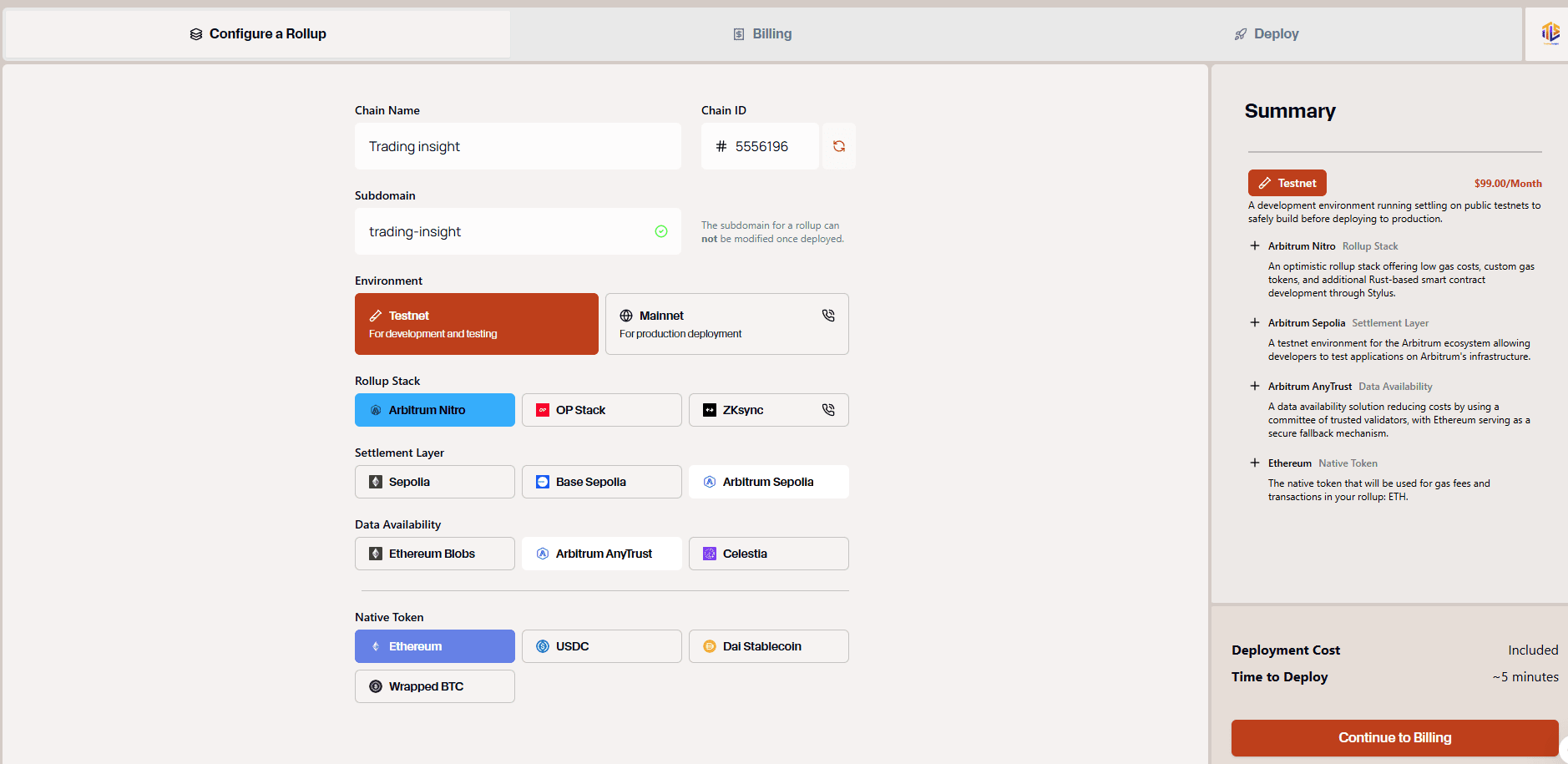Viewport: 1568px width, 764px height.
Task: Regenerate the Chain ID with the refresh icon
Action: (x=839, y=146)
